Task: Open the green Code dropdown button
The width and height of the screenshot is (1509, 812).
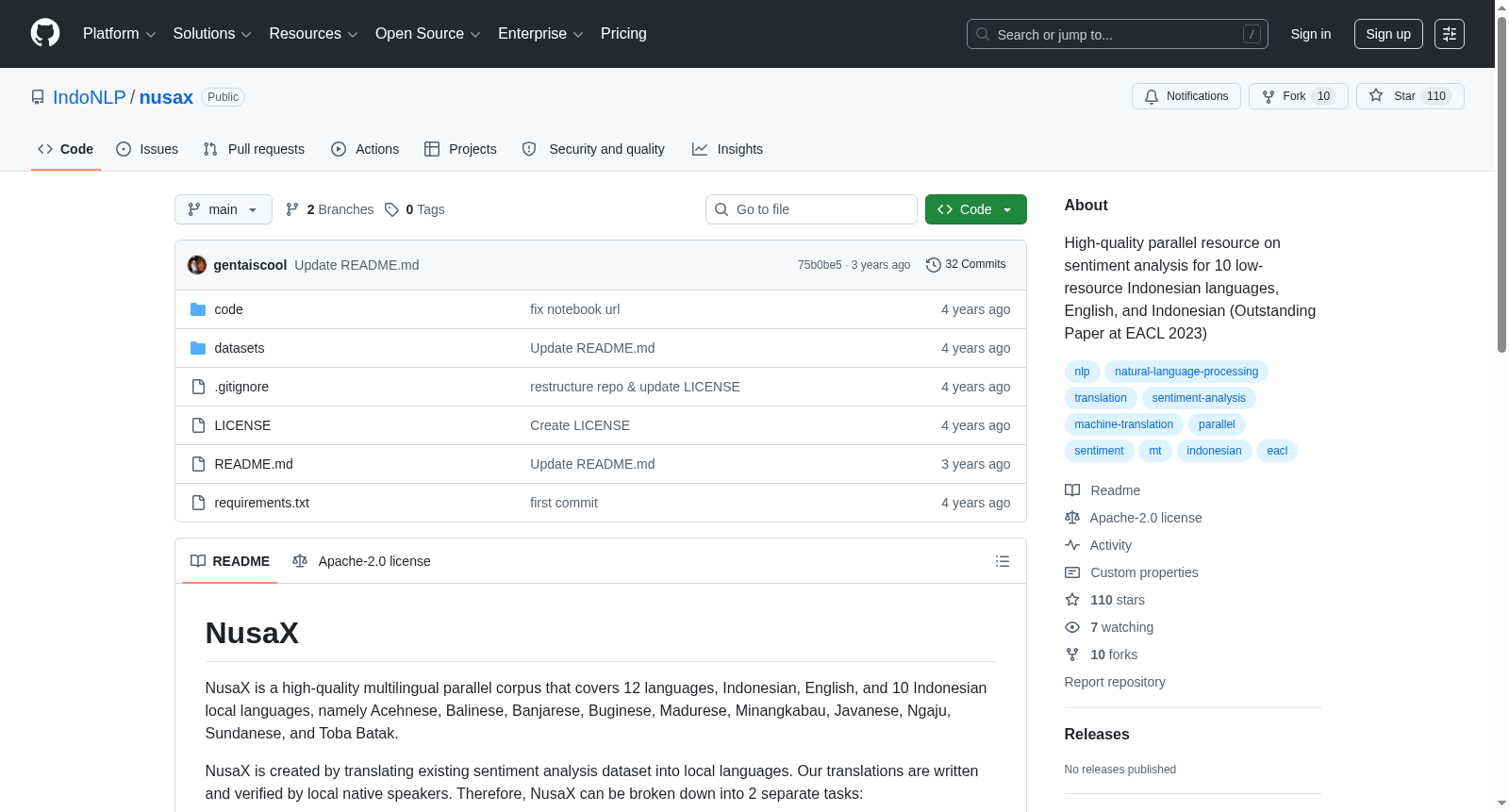Action: (976, 209)
